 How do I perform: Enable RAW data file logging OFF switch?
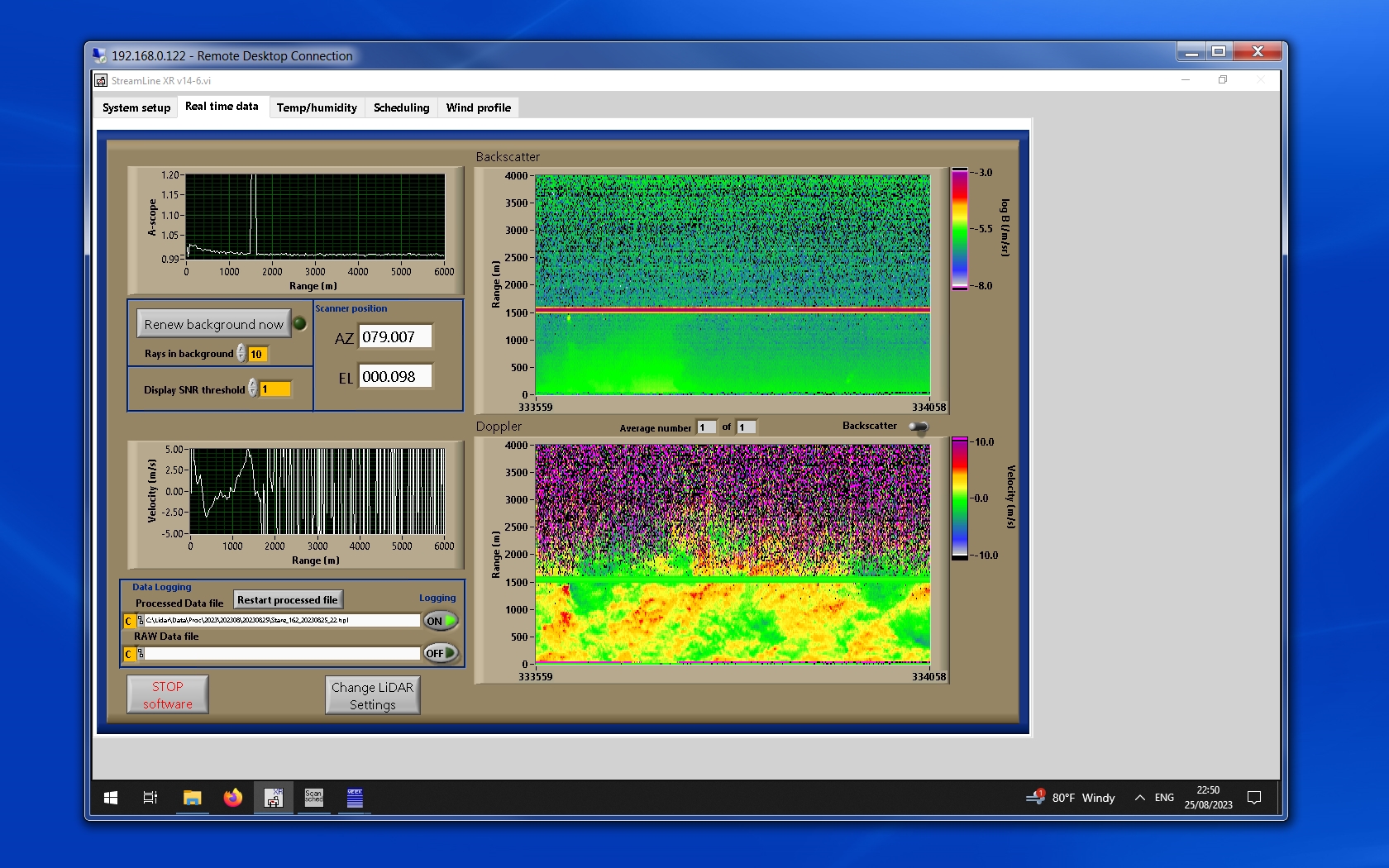[441, 653]
